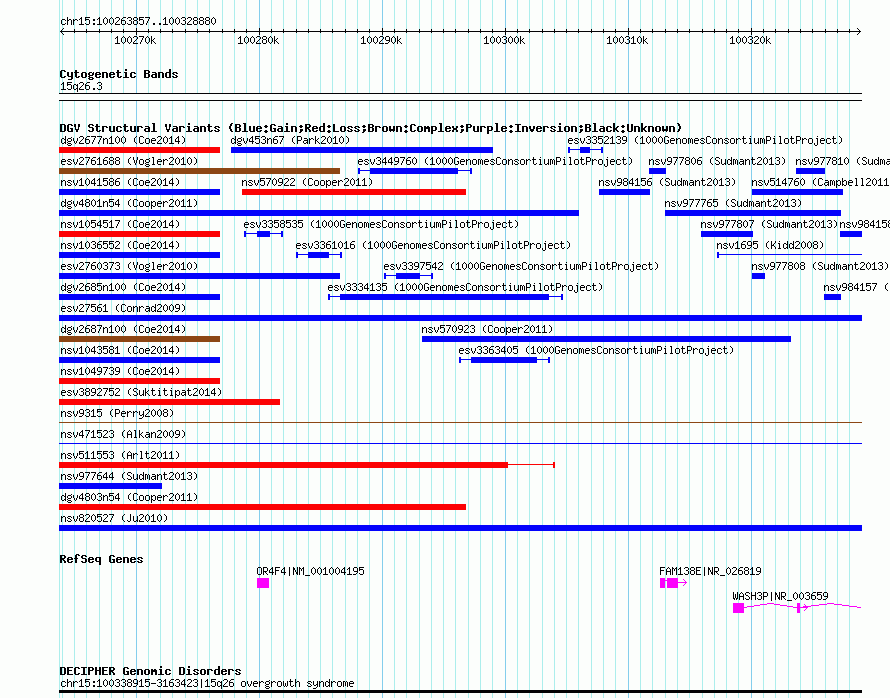This screenshot has height=698, width=890.
Task: Click the RefSeq Genes track title
Action: coord(101,559)
